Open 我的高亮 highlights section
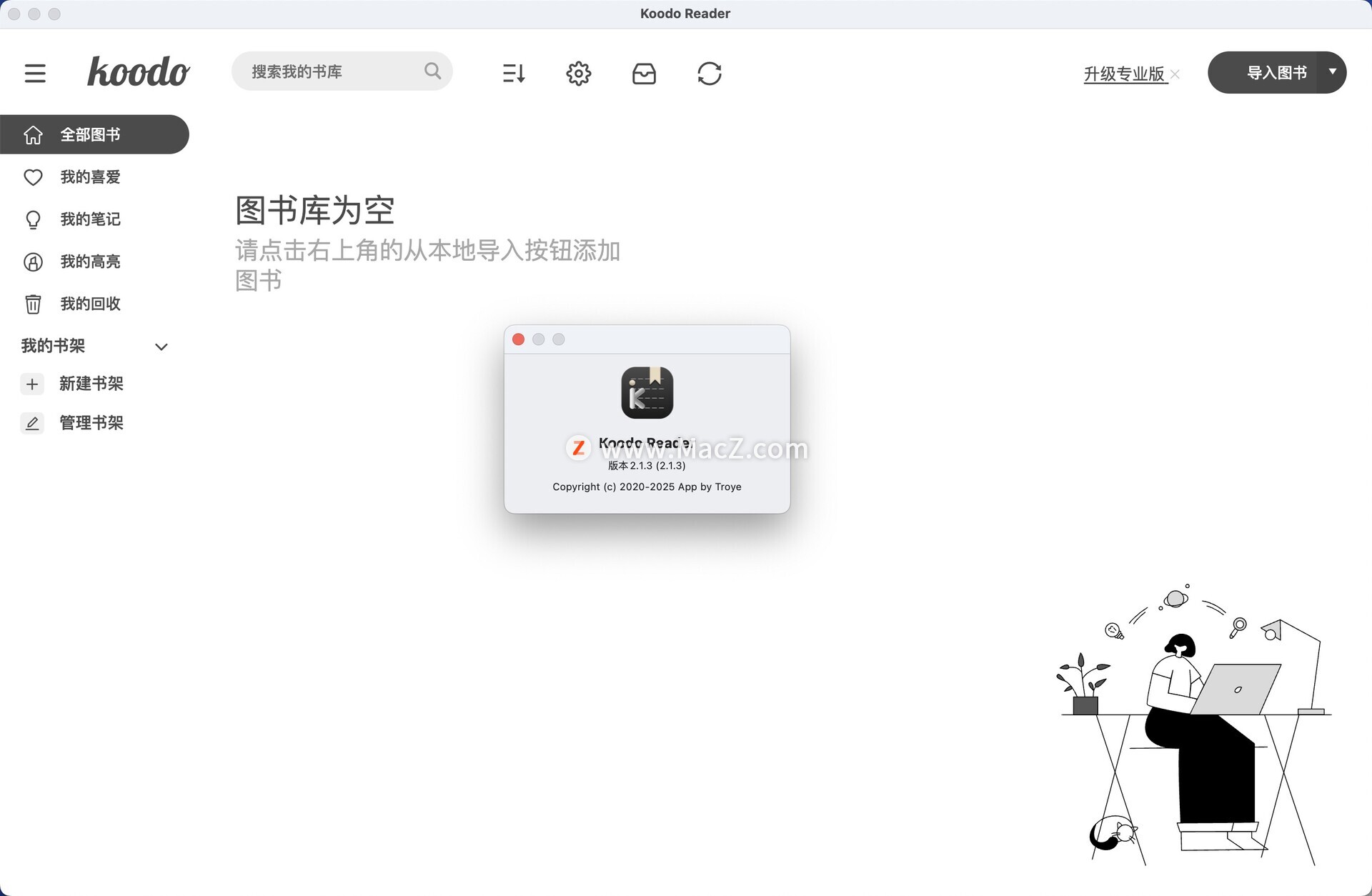The height and width of the screenshot is (896, 1372). (x=91, y=262)
